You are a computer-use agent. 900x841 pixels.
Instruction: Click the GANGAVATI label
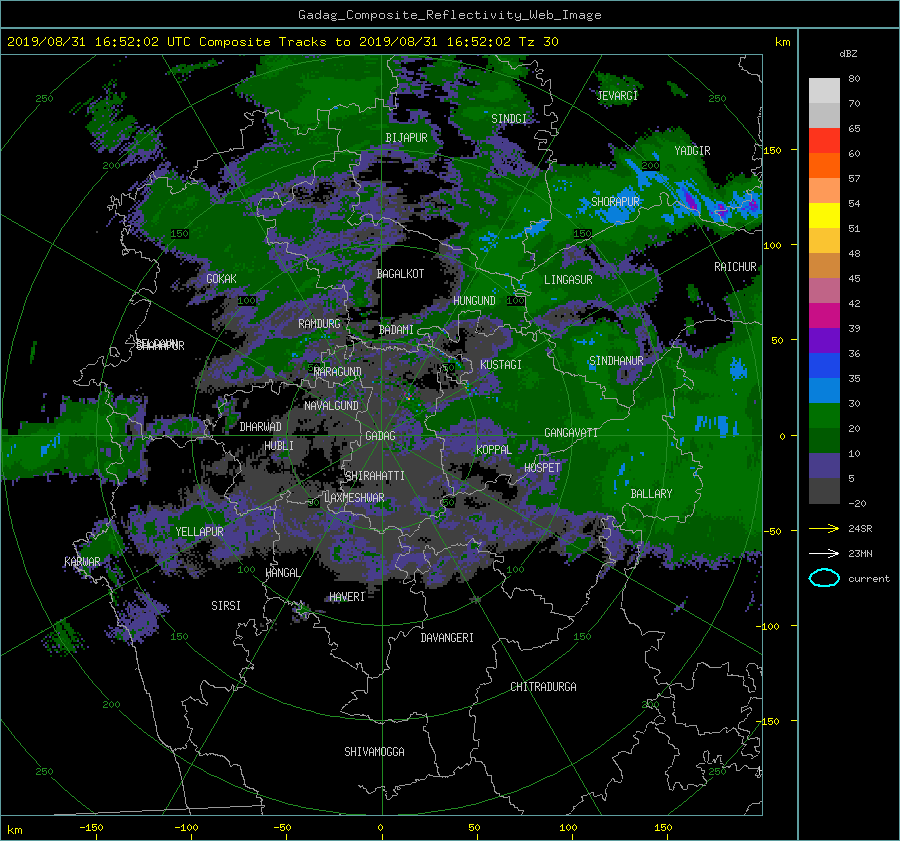(571, 433)
